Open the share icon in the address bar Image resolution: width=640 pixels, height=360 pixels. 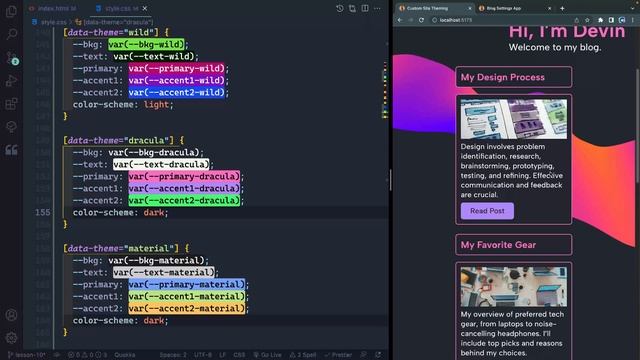tap(576, 20)
